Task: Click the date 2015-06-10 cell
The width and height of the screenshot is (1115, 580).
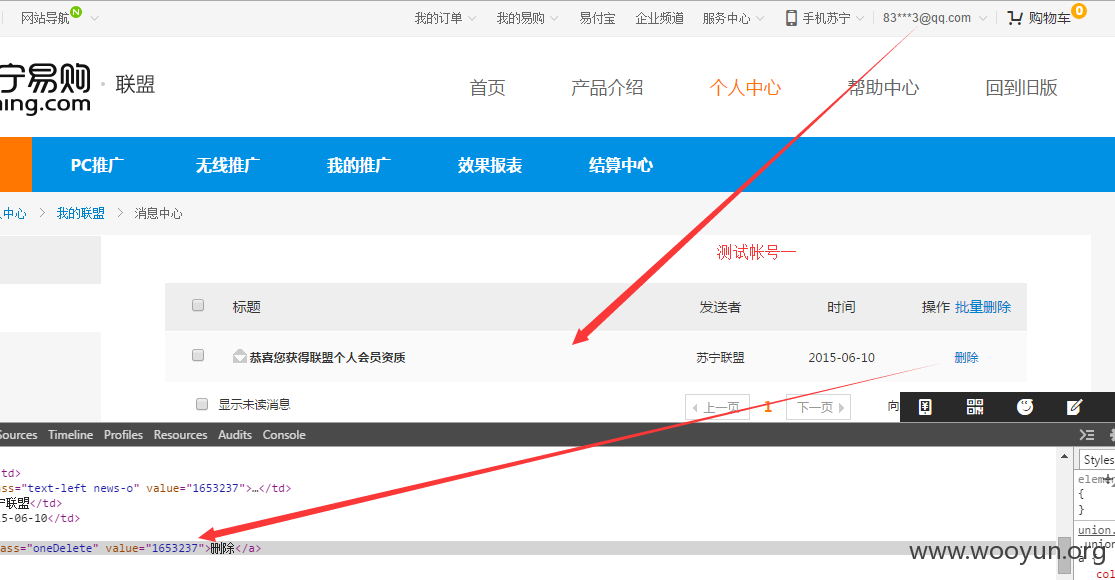Action: click(841, 358)
